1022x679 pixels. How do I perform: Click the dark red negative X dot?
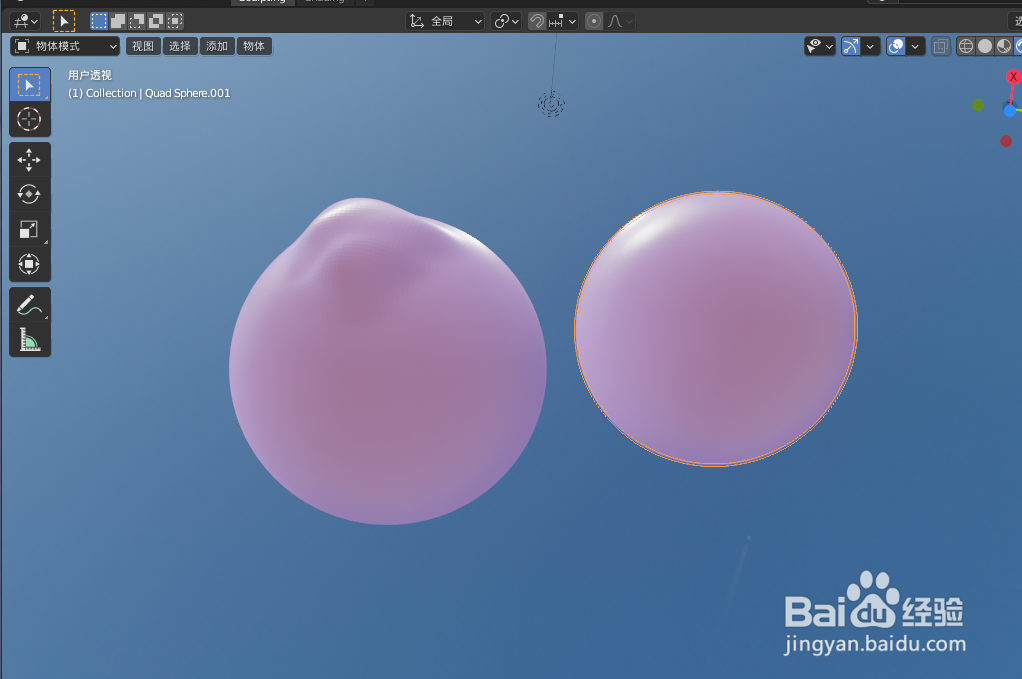coord(1006,141)
